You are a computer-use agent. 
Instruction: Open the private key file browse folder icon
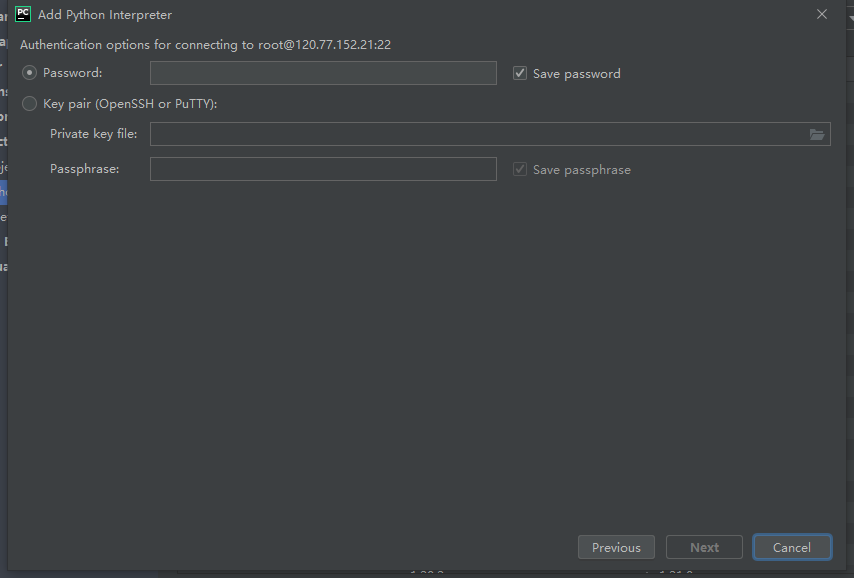[x=816, y=135]
